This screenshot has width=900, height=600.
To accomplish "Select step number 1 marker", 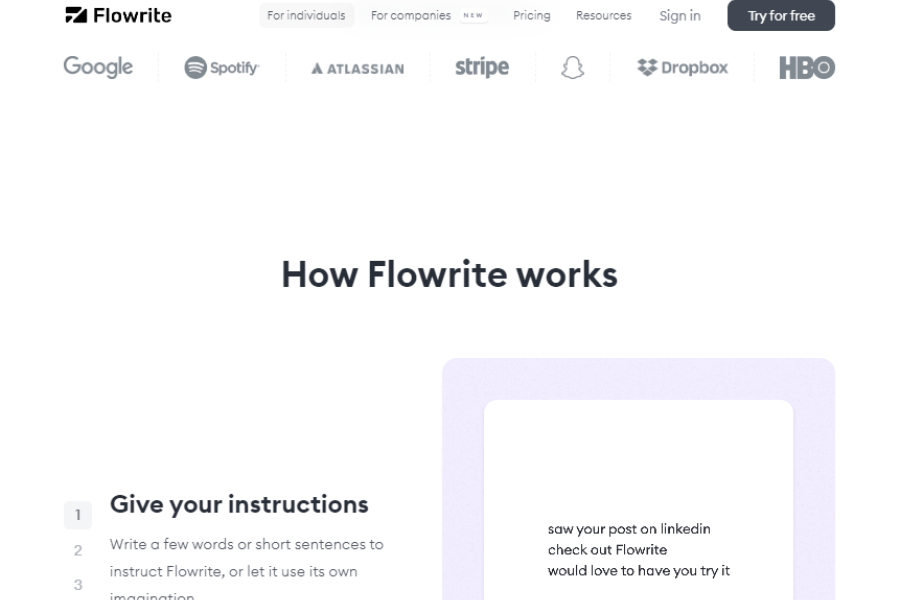I will 78,515.
